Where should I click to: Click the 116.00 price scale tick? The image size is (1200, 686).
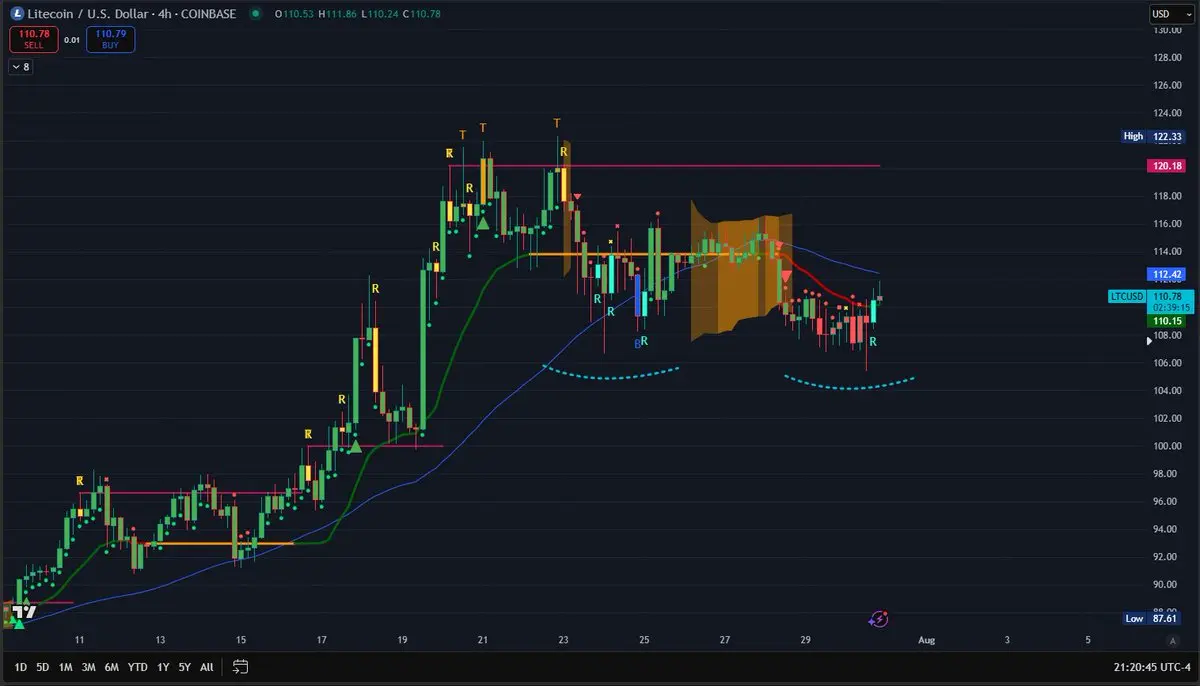pos(1167,224)
